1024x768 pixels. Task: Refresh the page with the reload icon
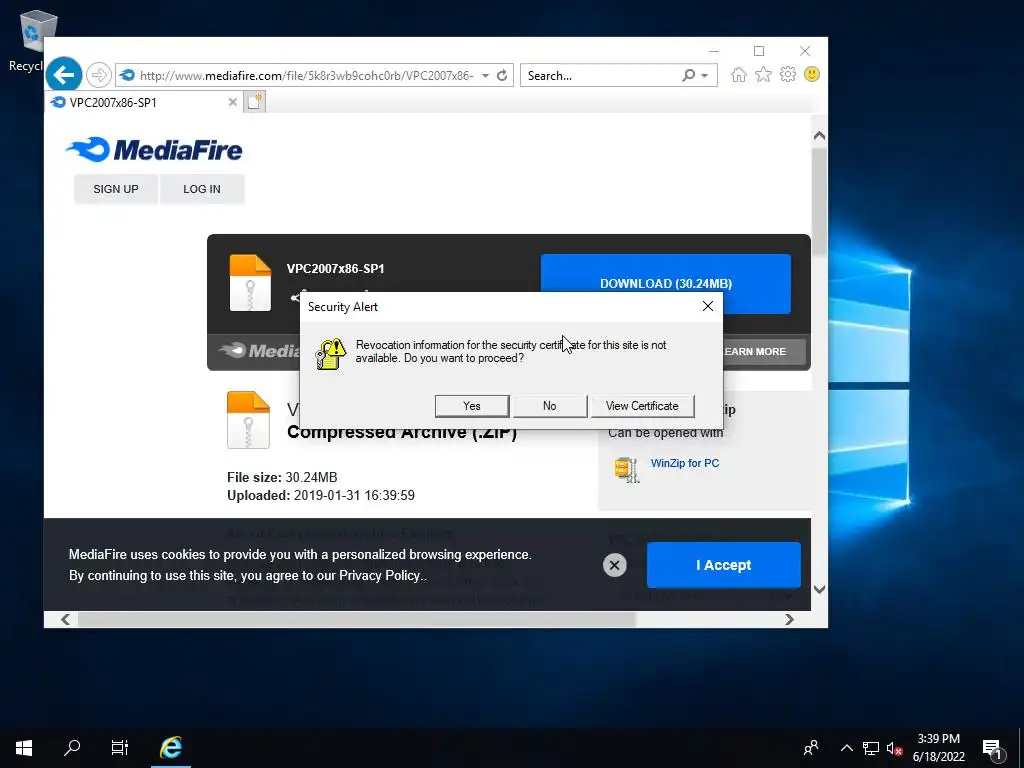click(502, 75)
